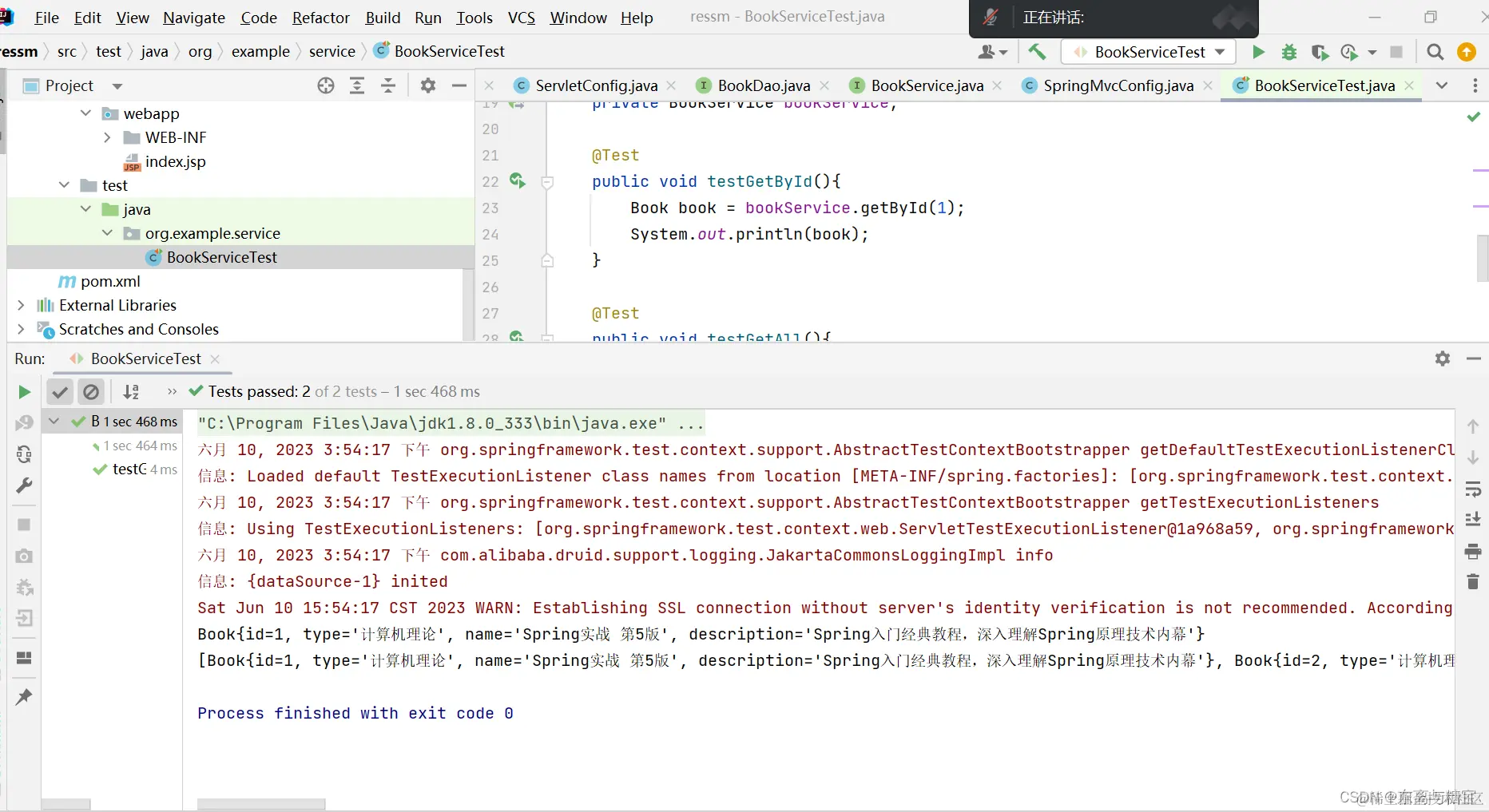
Task: Switch to BookDao.java tab
Action: click(x=764, y=85)
